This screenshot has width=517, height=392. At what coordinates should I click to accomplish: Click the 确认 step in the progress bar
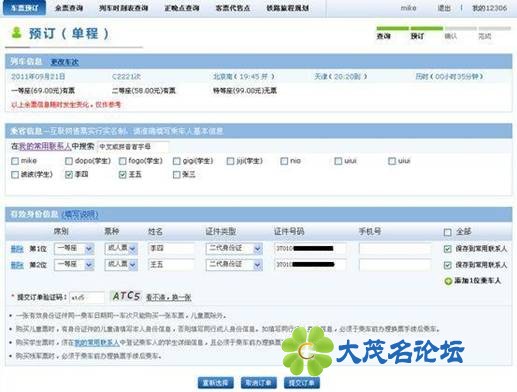[x=451, y=36]
